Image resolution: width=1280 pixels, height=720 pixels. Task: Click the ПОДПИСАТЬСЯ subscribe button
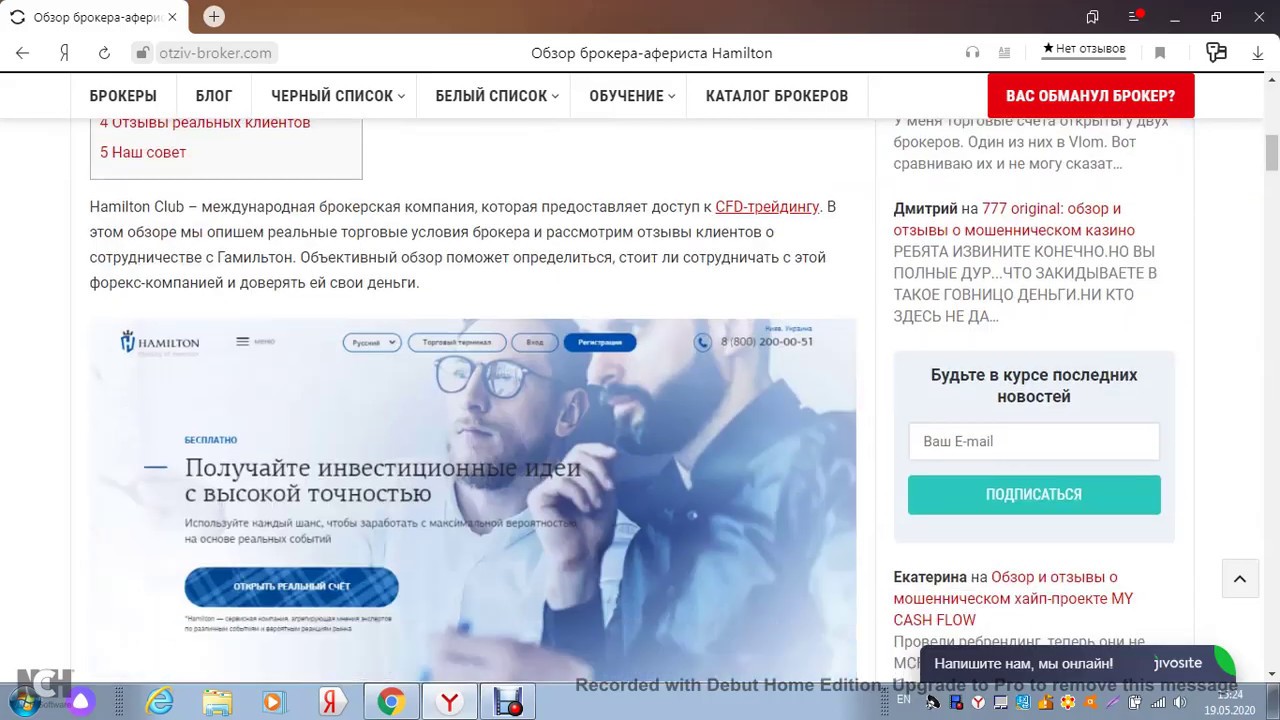pos(1034,495)
